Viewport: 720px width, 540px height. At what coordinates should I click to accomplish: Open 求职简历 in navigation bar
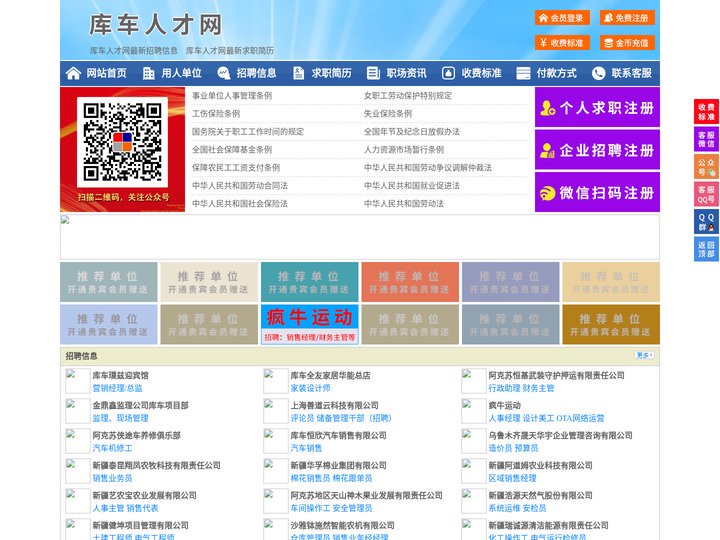(332, 73)
